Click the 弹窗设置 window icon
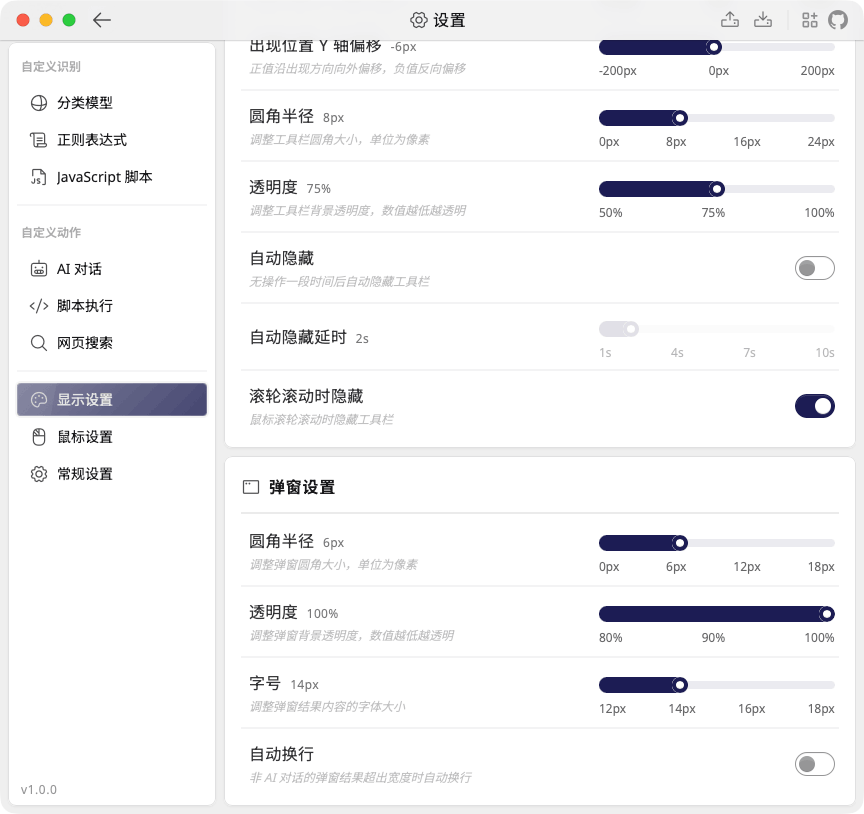The width and height of the screenshot is (864, 814). click(251, 487)
